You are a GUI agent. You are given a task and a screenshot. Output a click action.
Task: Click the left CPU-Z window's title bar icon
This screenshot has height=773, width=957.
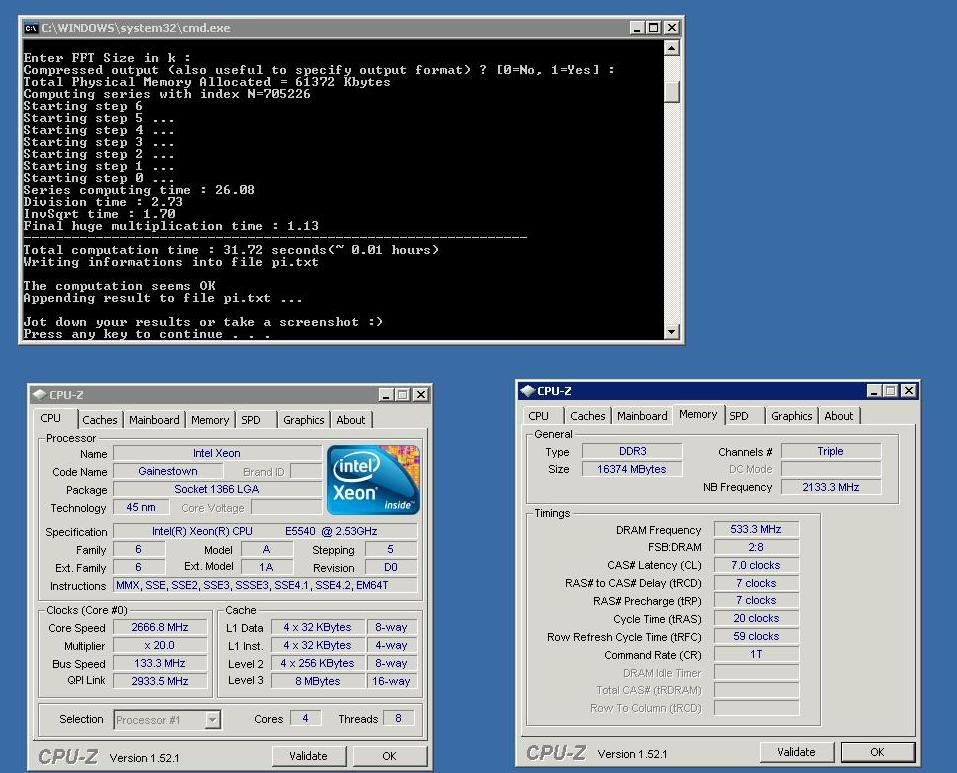click(x=39, y=395)
